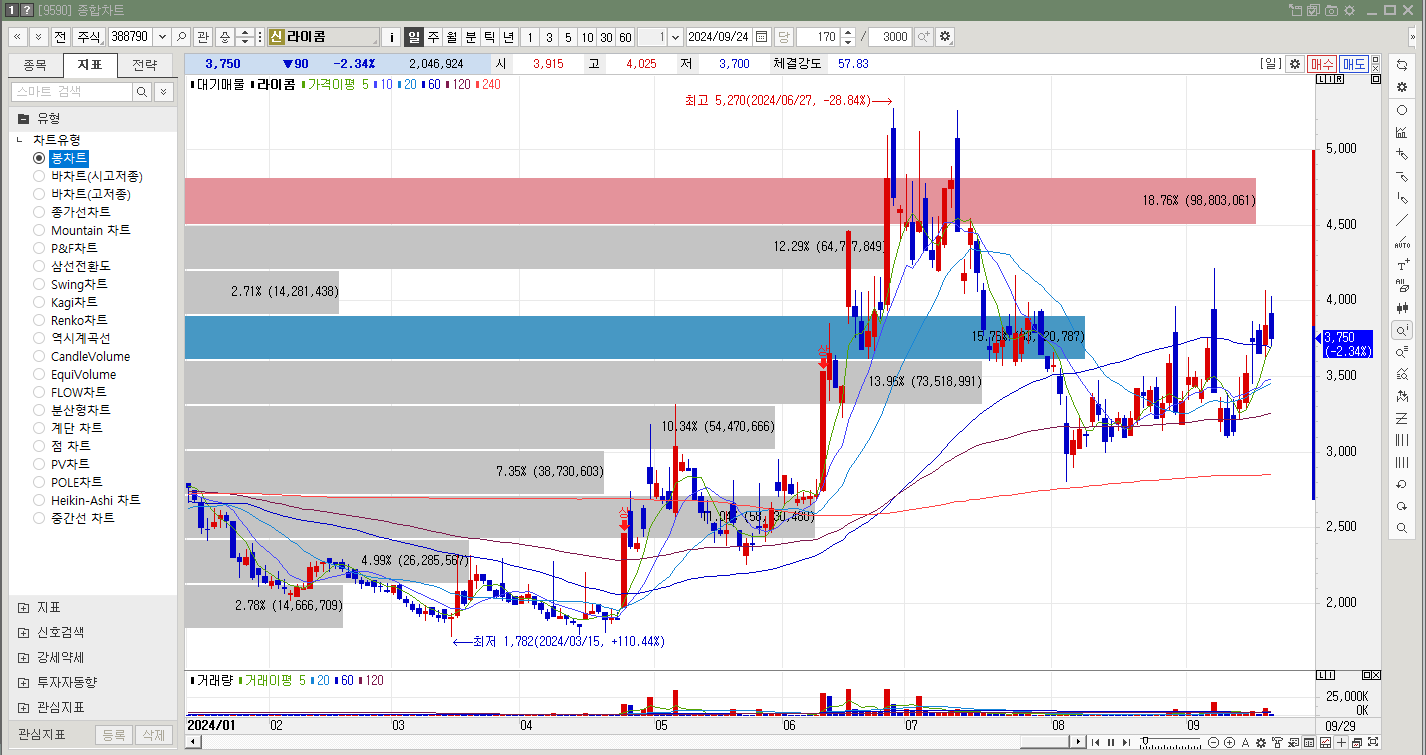Click the bottom toolbar gear settings icon
The height and width of the screenshot is (755, 1426).
coord(1262,742)
